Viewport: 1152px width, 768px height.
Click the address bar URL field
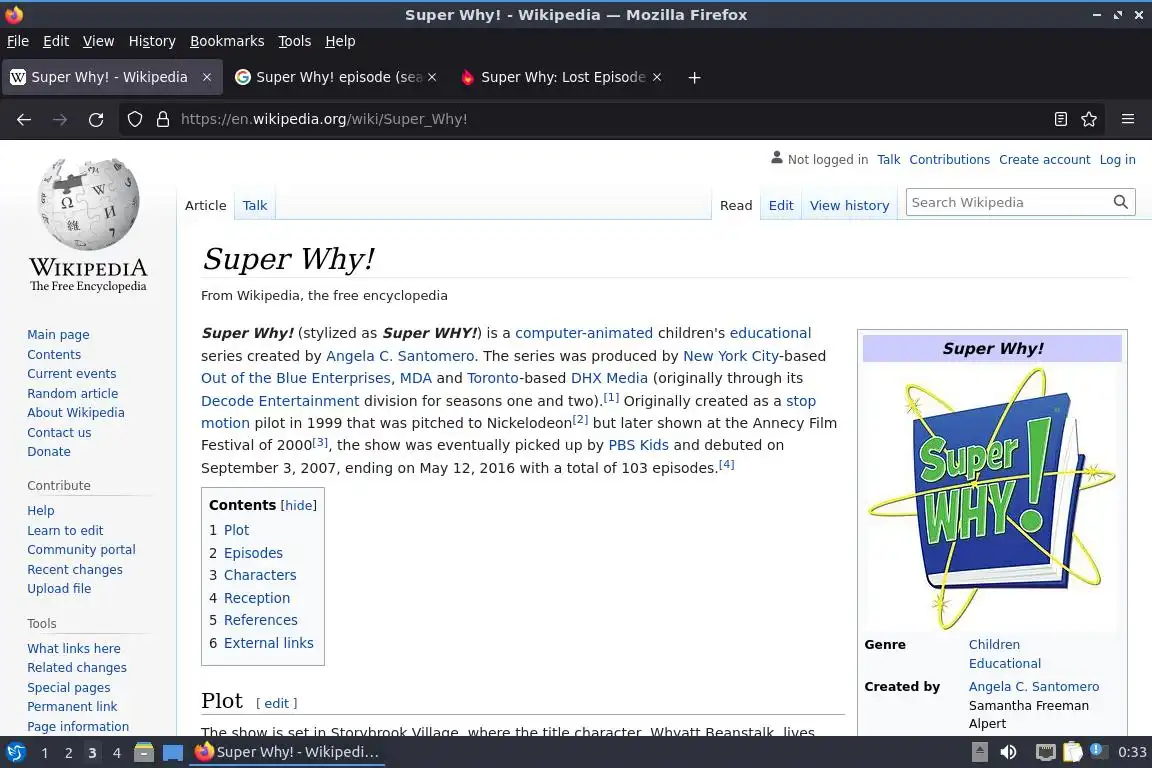[x=610, y=119]
